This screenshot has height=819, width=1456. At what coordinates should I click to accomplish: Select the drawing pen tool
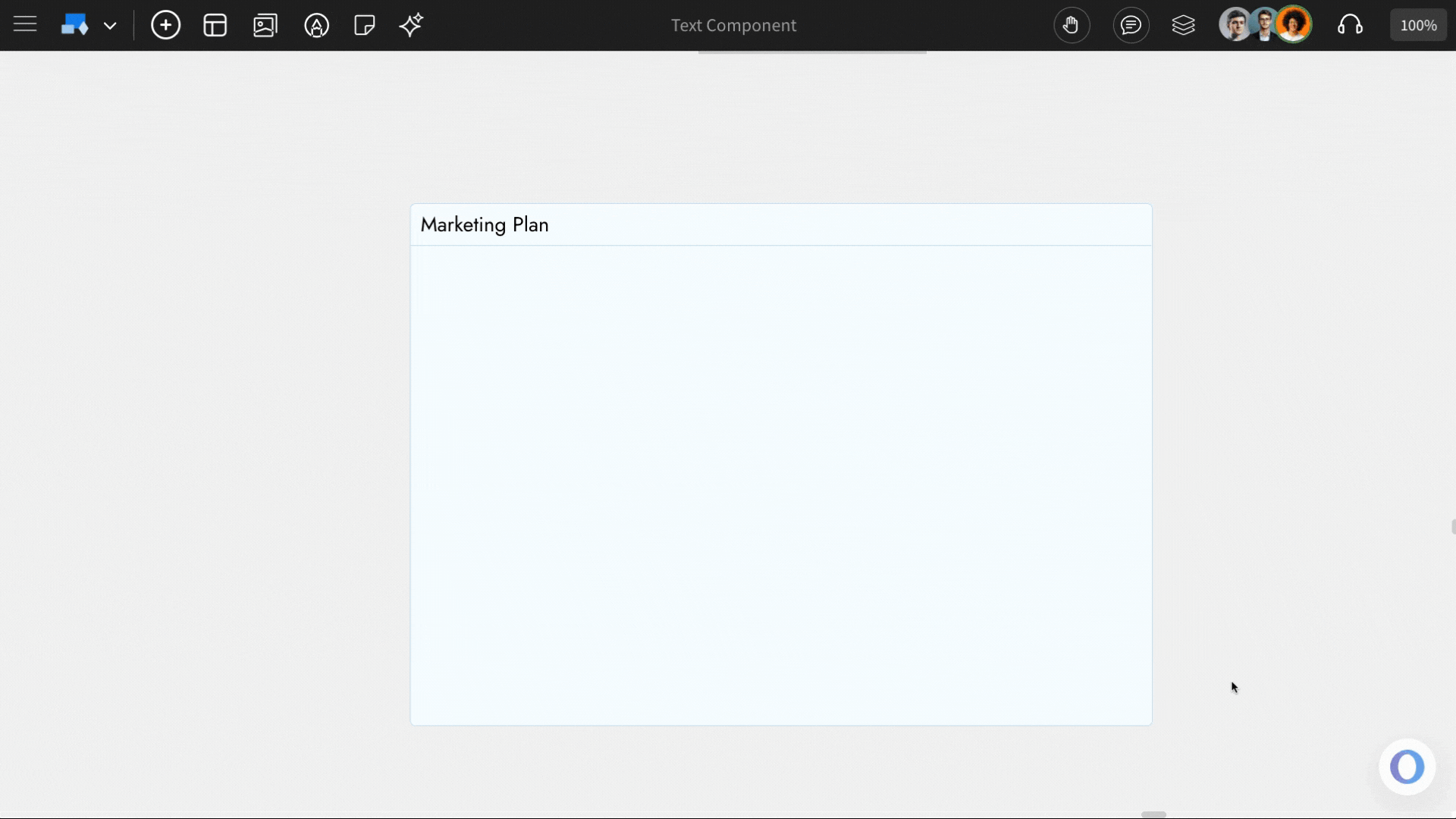point(317,25)
